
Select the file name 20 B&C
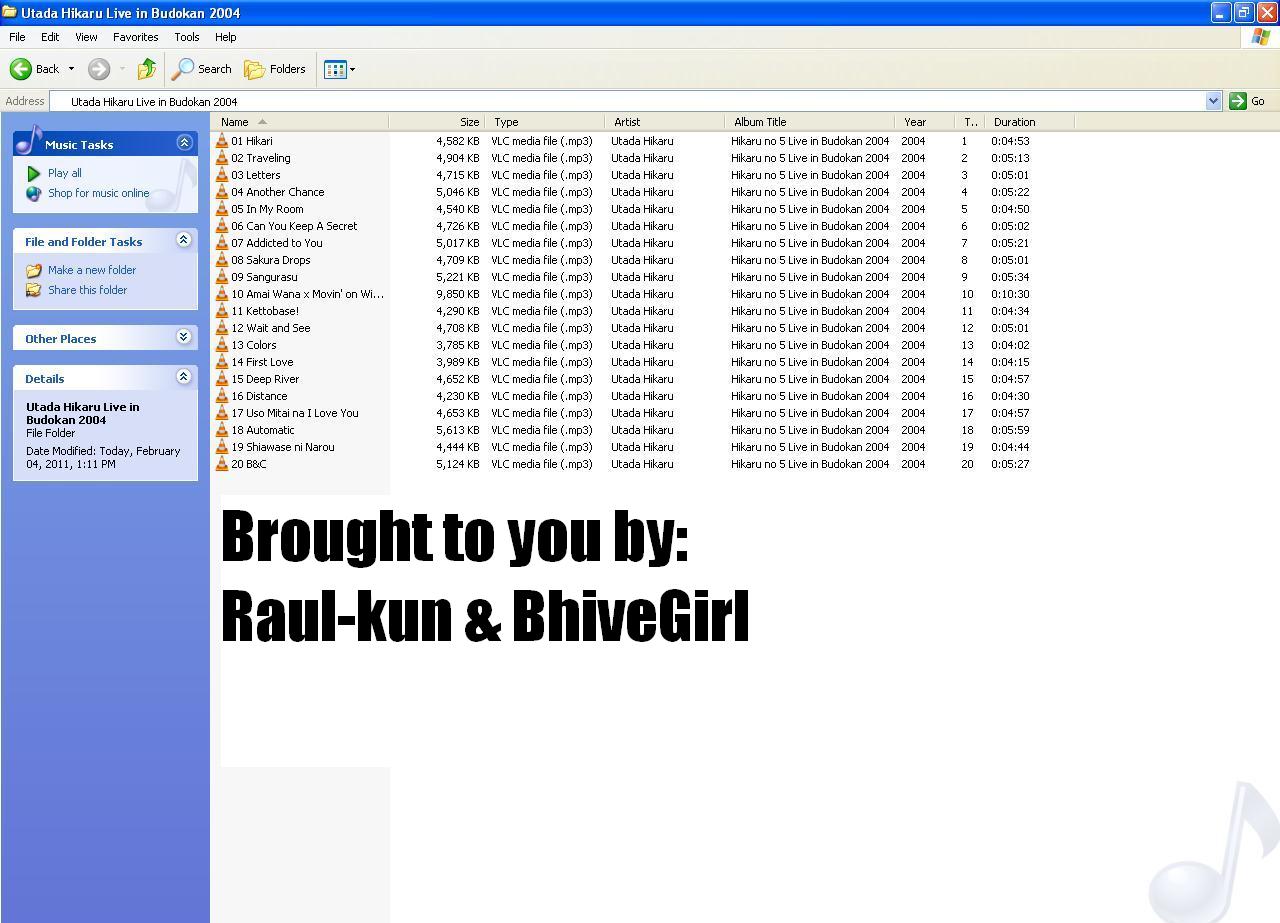pos(249,464)
